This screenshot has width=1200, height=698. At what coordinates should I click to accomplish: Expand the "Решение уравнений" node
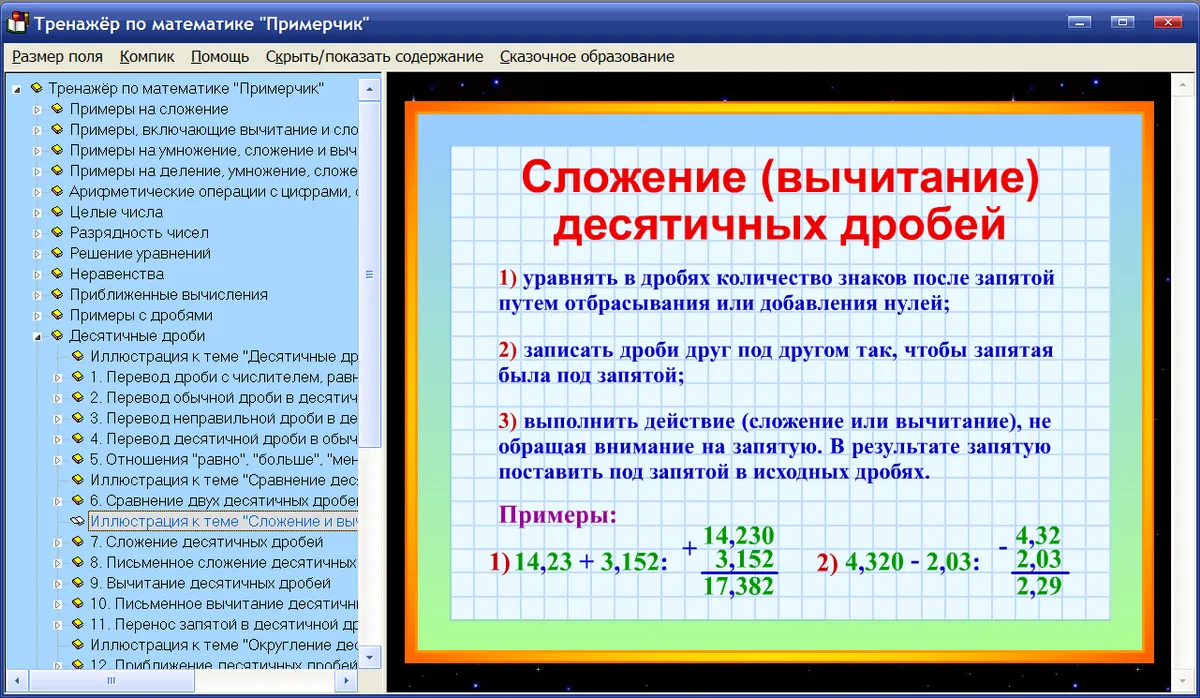coord(38,253)
